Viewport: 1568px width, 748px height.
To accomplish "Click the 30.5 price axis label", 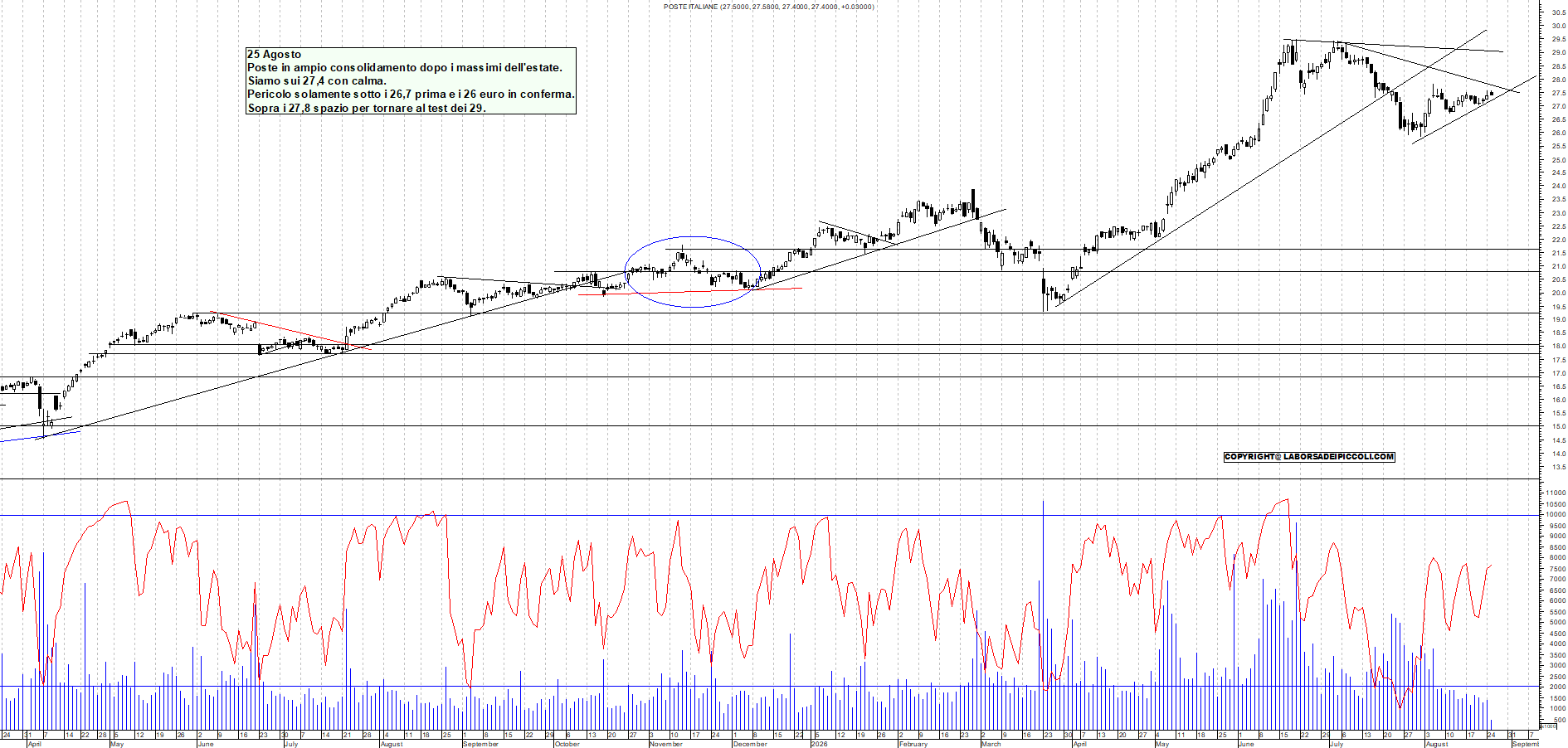I will pyautogui.click(x=1558, y=12).
